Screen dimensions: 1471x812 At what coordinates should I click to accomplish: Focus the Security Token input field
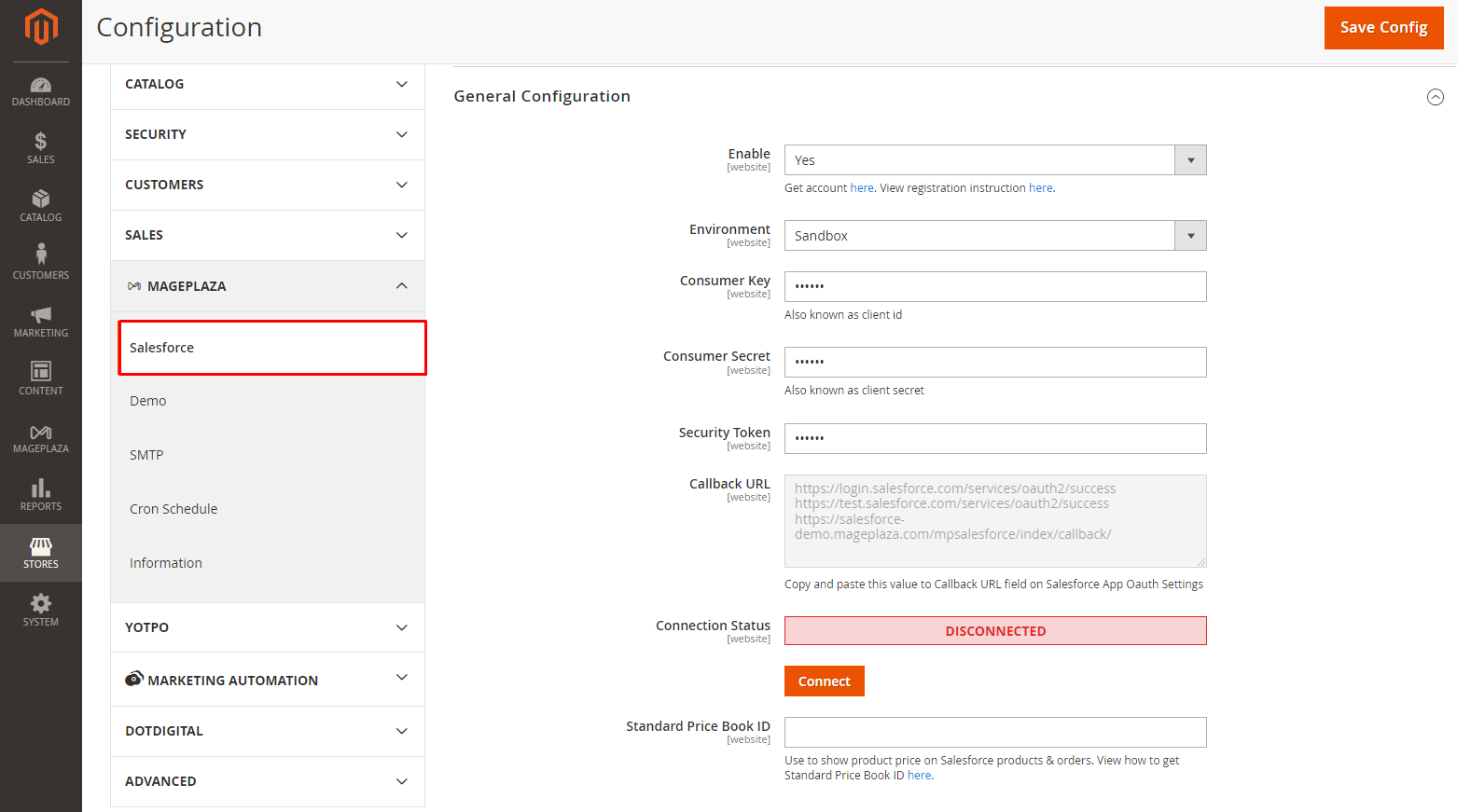(x=995, y=439)
